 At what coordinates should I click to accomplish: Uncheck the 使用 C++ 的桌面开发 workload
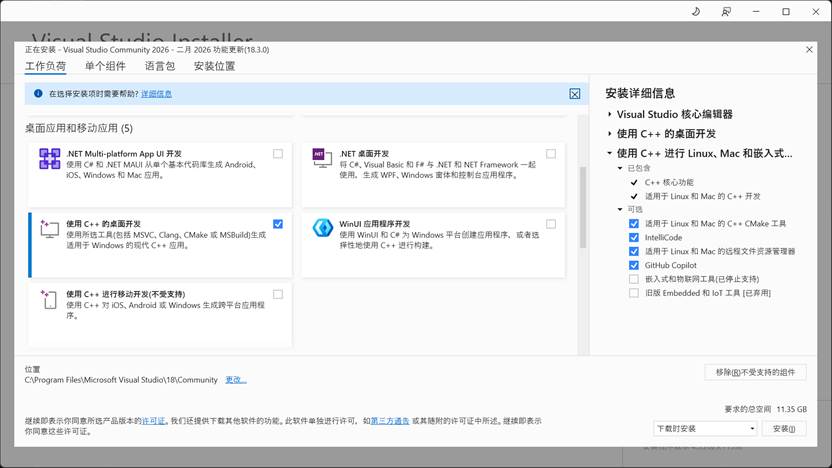[x=278, y=224]
